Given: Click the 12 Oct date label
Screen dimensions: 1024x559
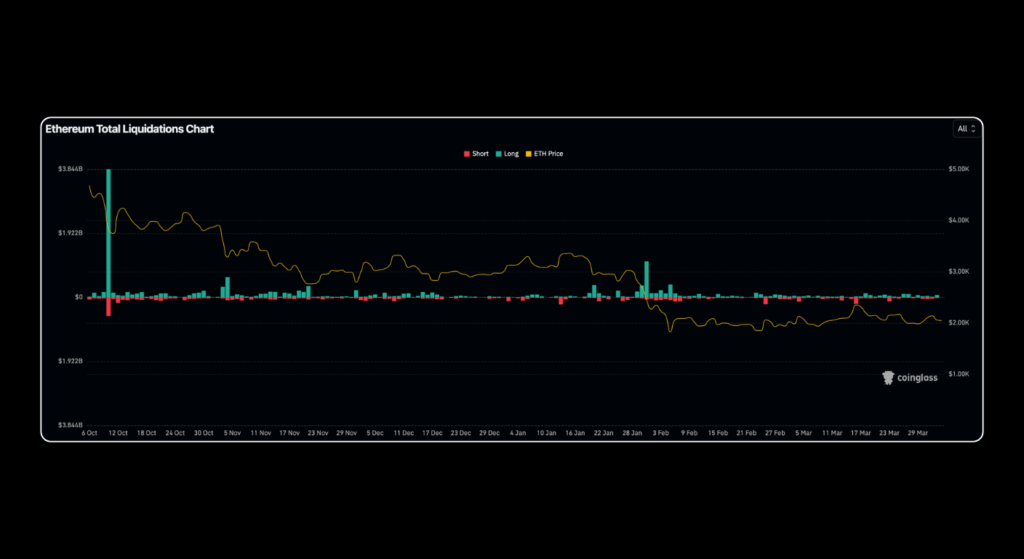Looking at the screenshot, I should coord(118,433).
